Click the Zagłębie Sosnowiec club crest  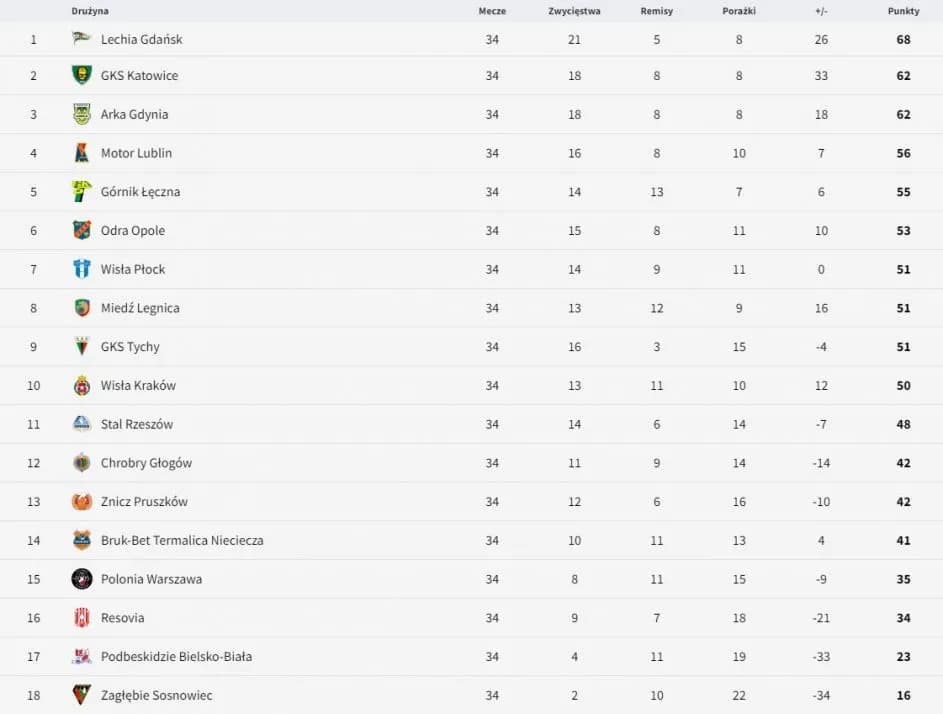[x=82, y=695]
